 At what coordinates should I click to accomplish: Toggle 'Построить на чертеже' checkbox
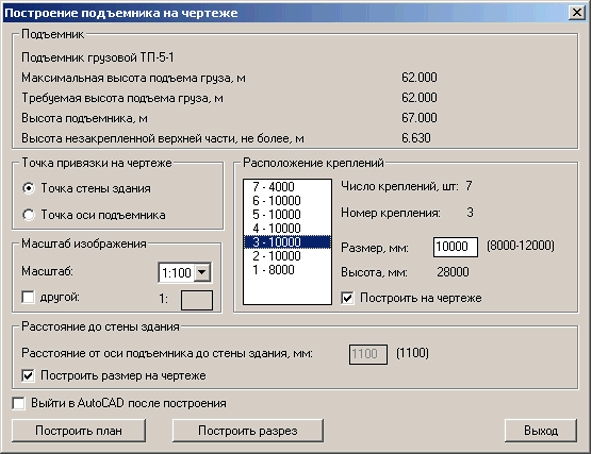[x=348, y=298]
